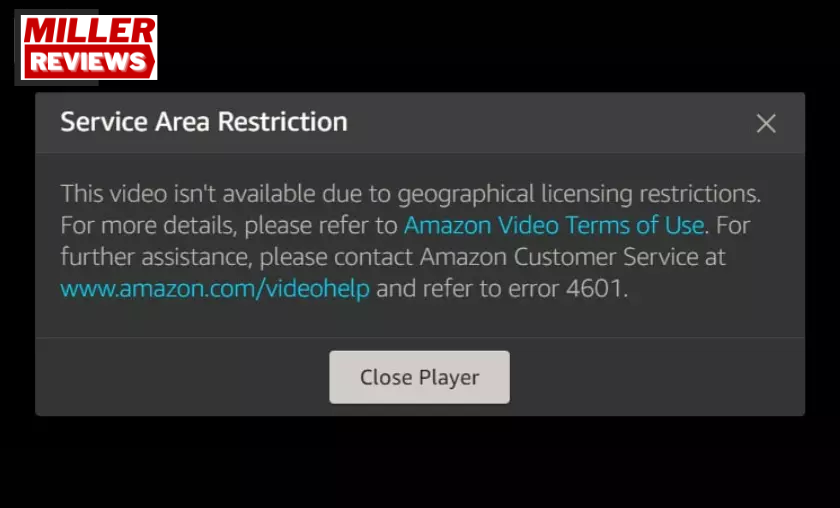Click the red REVIEWS banner in the logo
The image size is (840, 508).
[89, 61]
